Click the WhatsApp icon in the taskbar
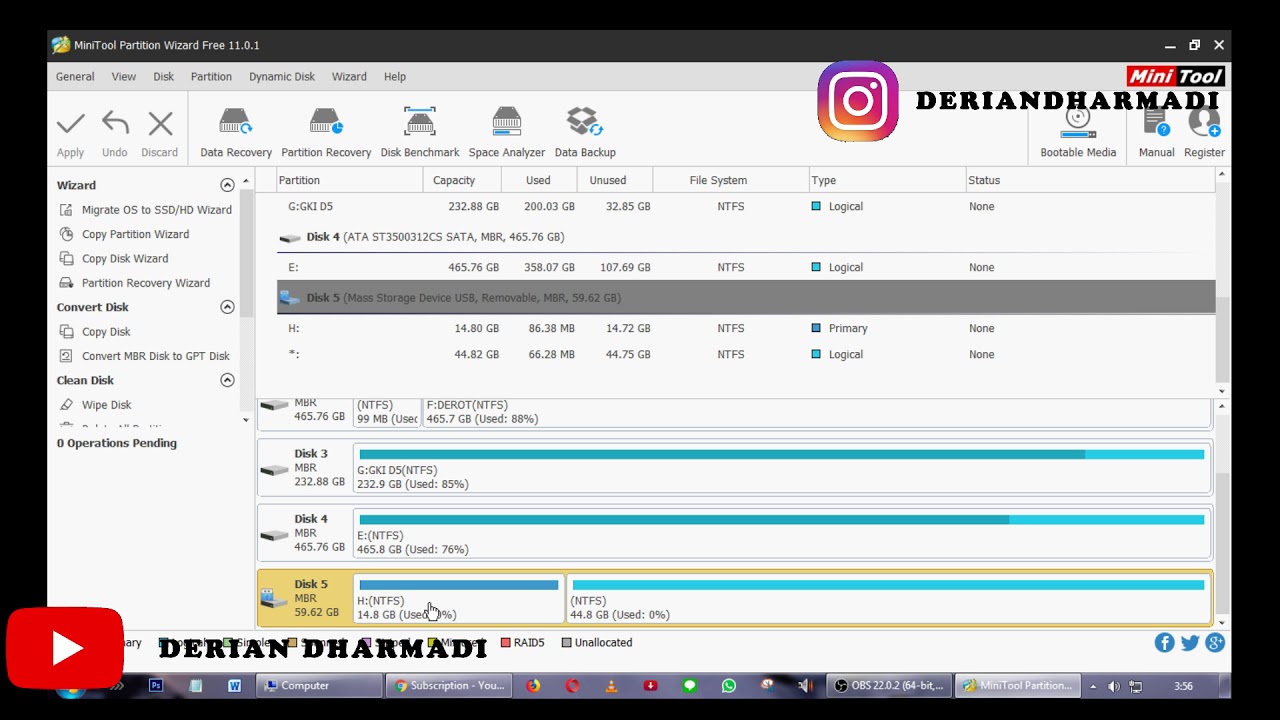1280x720 pixels. 728,686
